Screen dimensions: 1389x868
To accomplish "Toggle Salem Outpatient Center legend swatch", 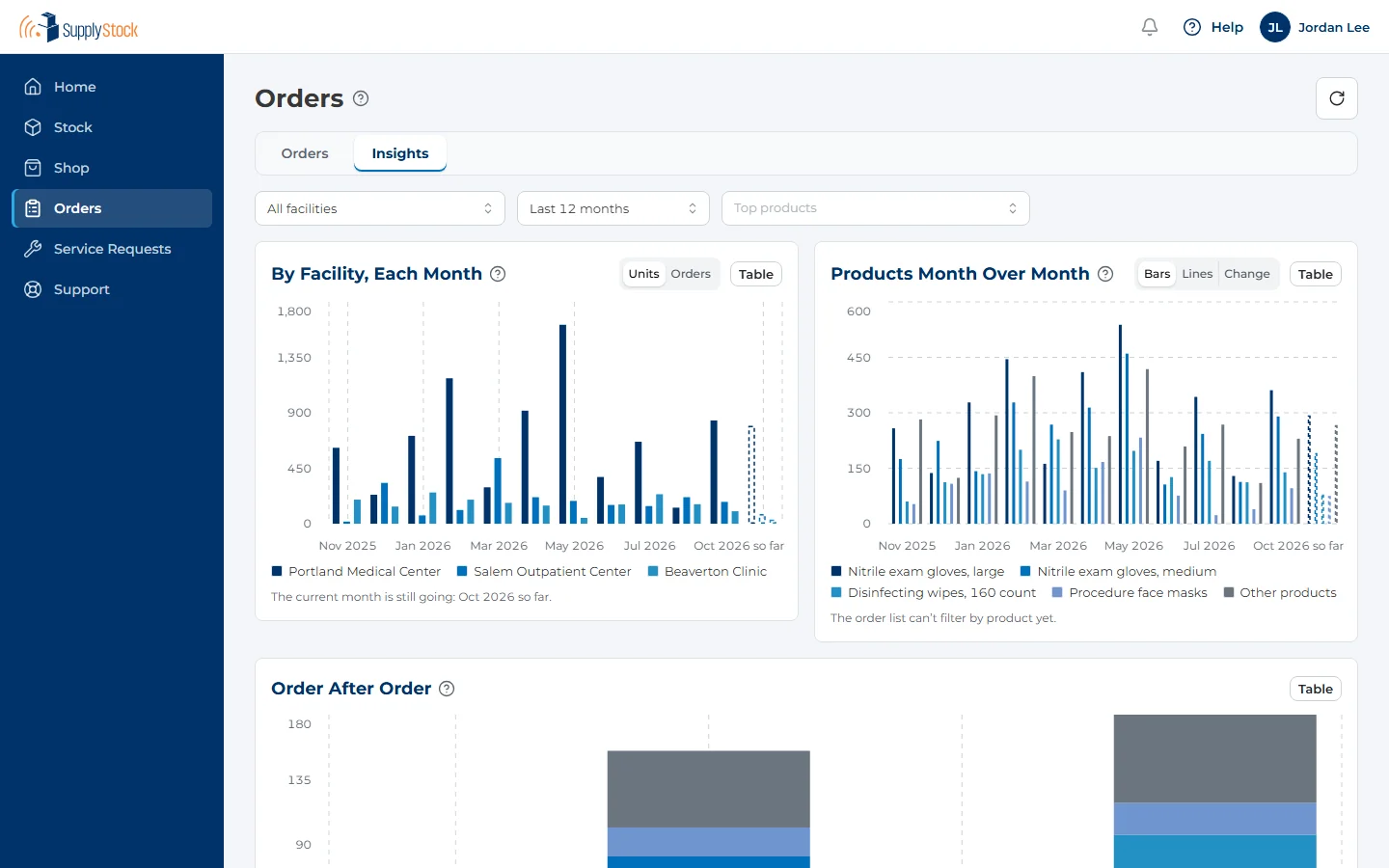I will click(x=462, y=571).
